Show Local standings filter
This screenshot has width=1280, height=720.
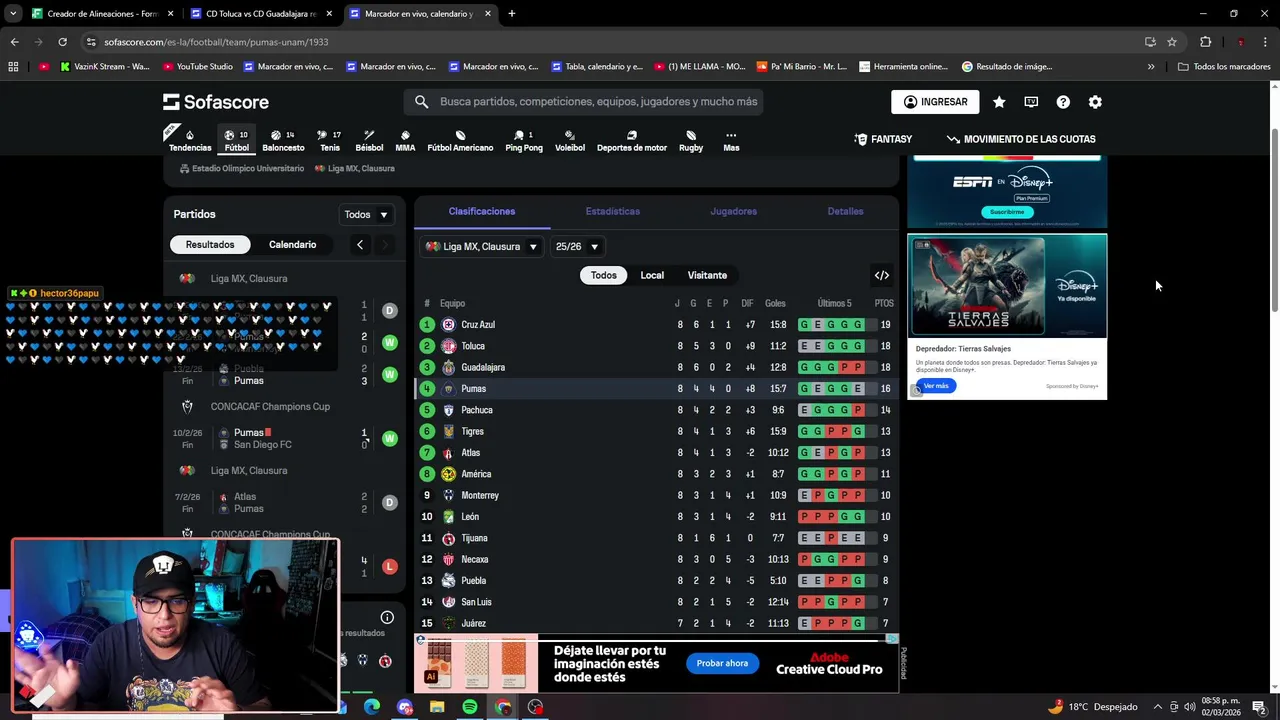652,275
